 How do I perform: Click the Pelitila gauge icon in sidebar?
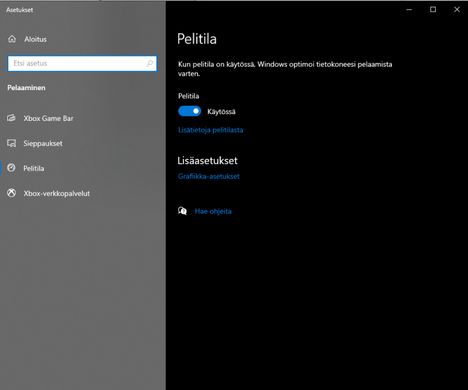(x=11, y=168)
